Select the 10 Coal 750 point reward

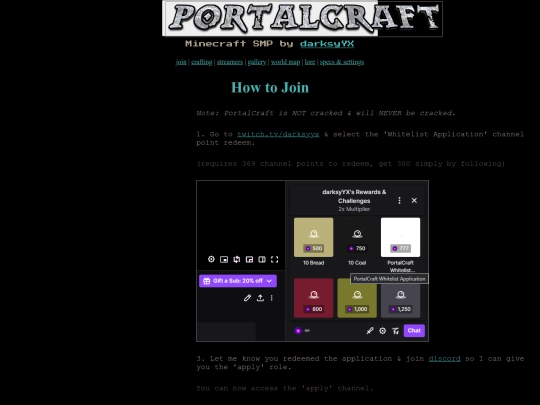coord(357,237)
